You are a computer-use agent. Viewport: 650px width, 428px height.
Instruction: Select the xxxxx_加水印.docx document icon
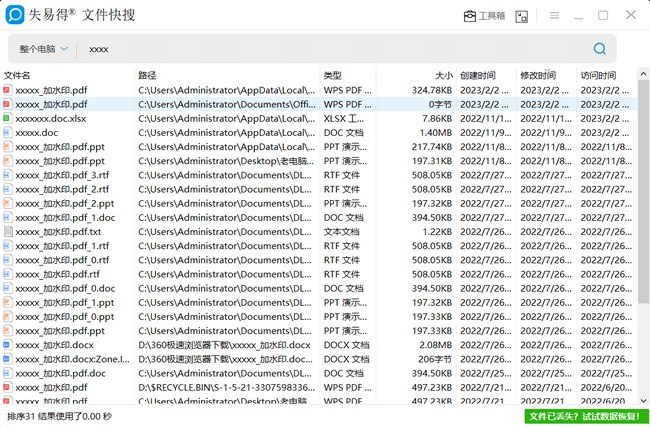point(7,345)
